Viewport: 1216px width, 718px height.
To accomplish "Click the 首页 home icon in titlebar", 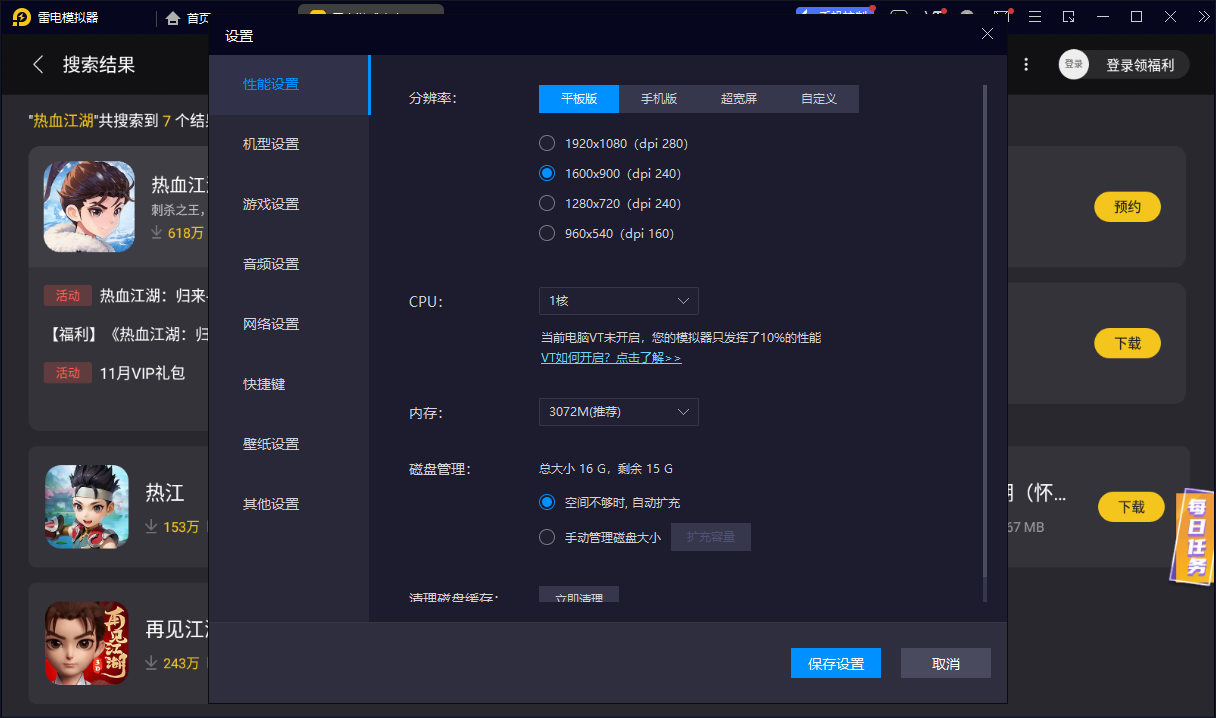I will 172,16.
